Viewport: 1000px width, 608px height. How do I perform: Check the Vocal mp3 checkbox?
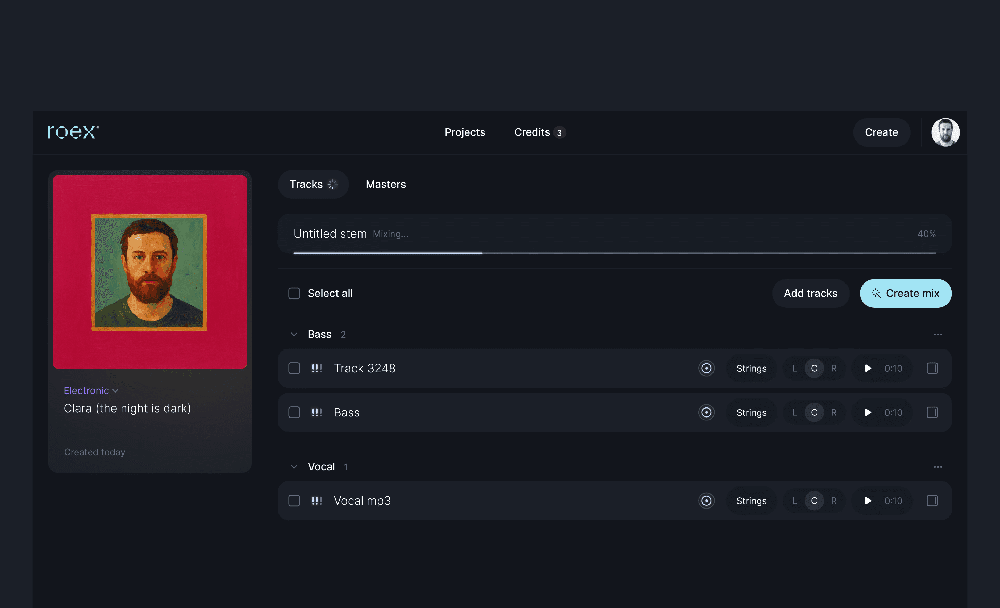(x=293, y=501)
